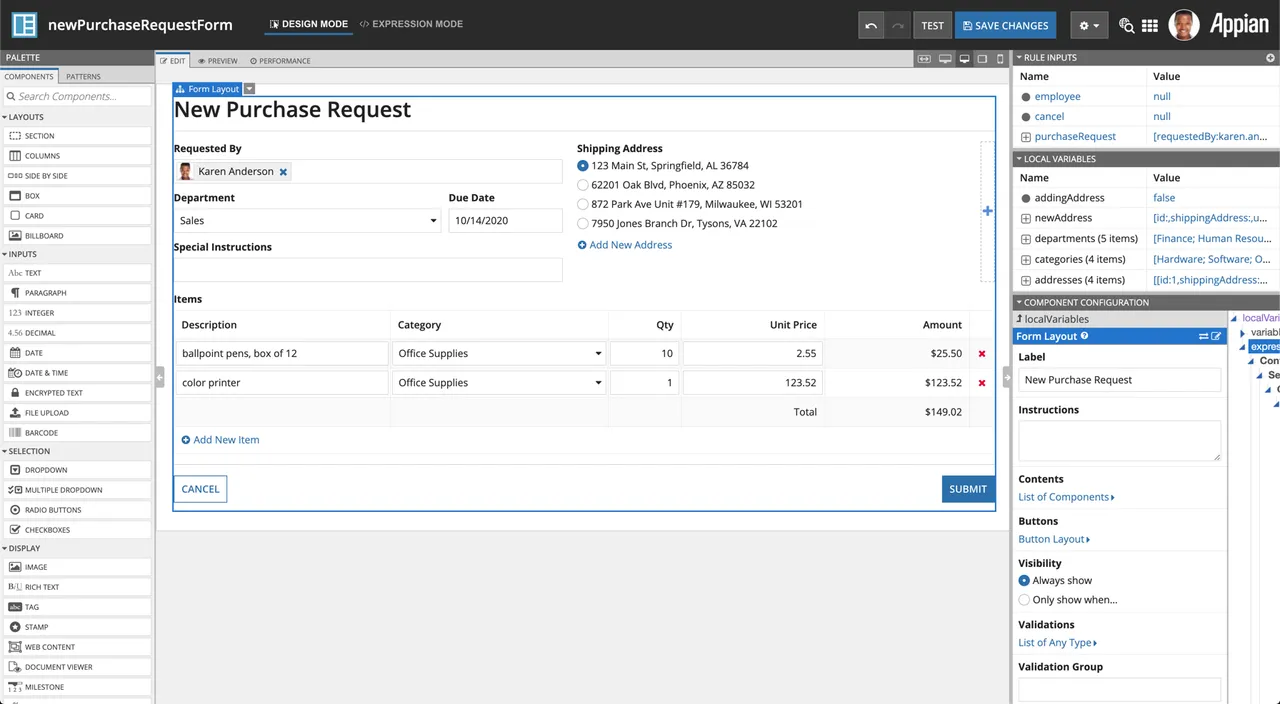Click the Test button
1280x704 pixels.
click(x=932, y=25)
